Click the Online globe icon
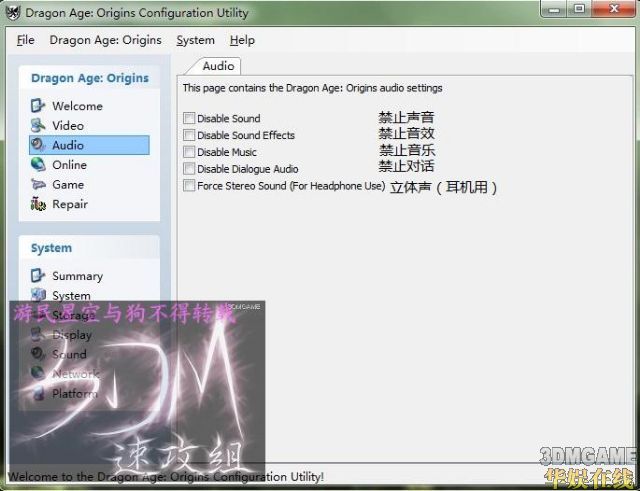 point(38,164)
